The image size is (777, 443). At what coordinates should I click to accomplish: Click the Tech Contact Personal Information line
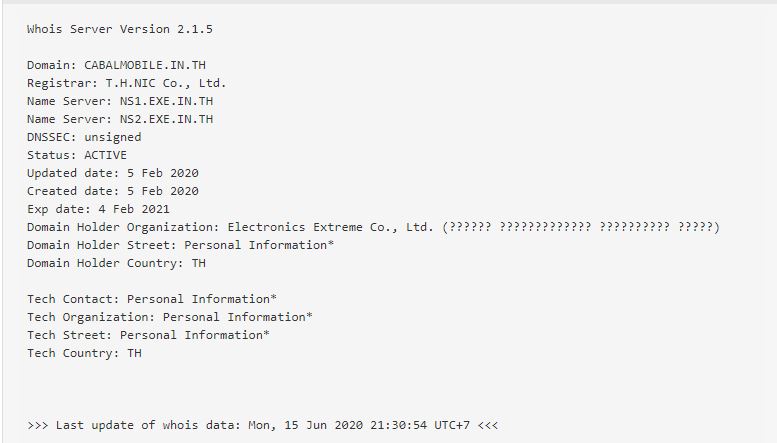pos(152,299)
